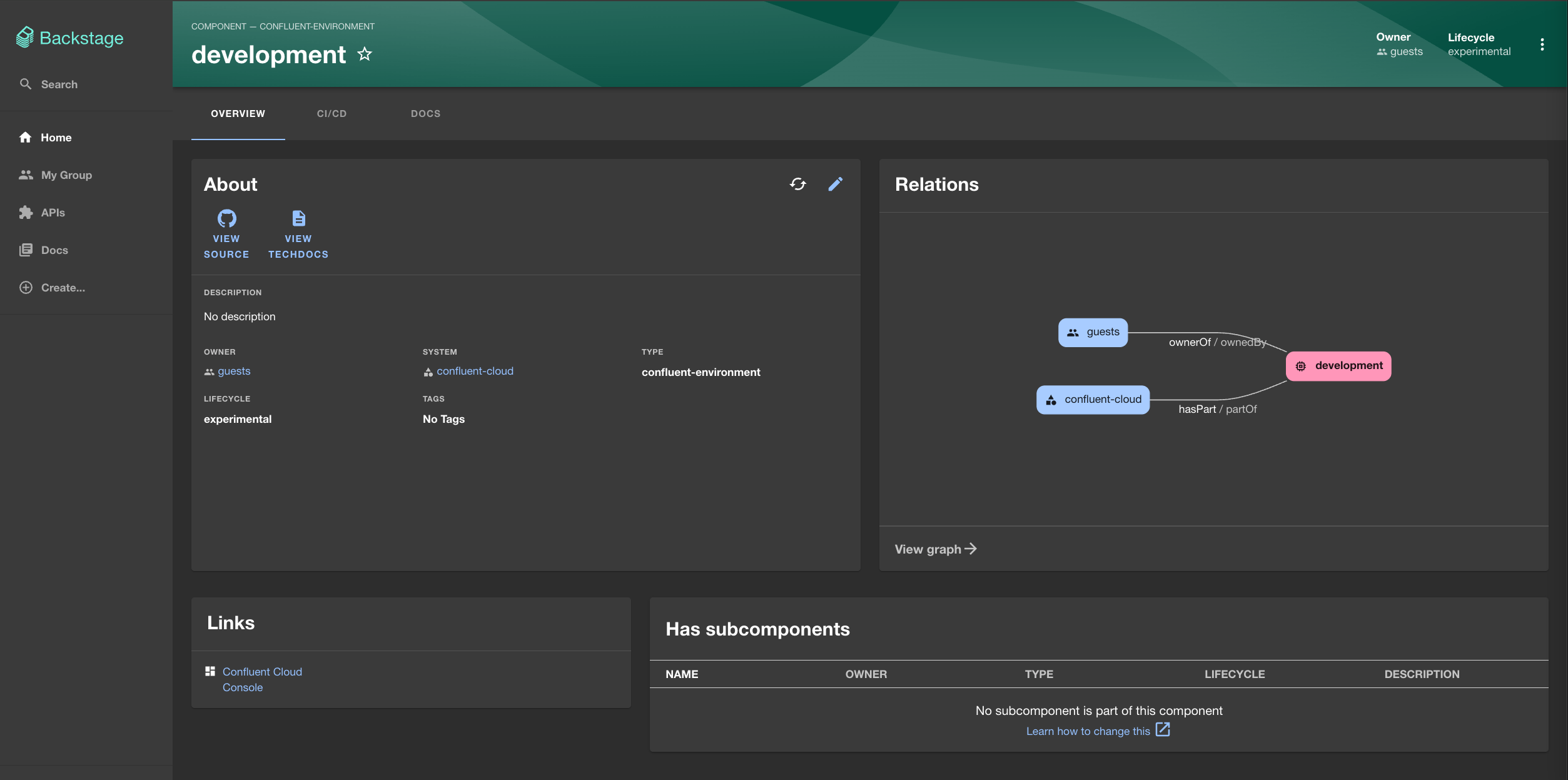Screen dimensions: 1568x780
Task: Click the Backstage logo
Action: (69, 38)
